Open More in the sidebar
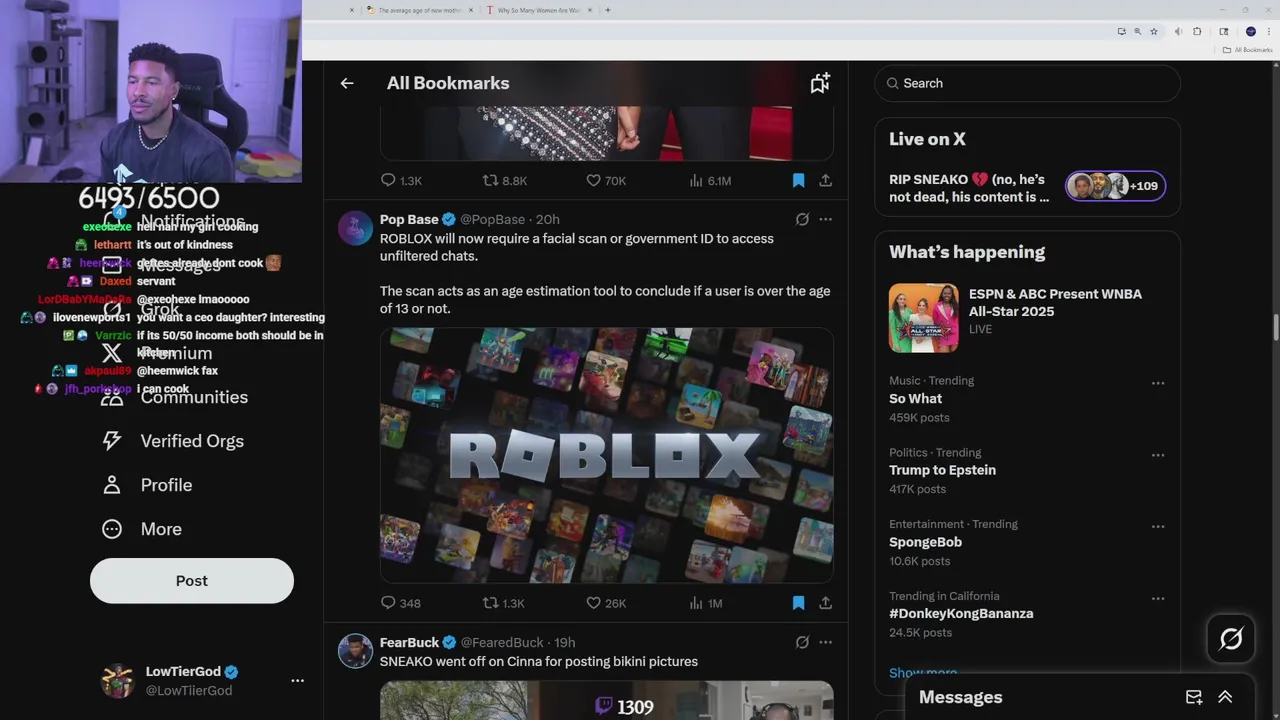The width and height of the screenshot is (1280, 720). (142, 529)
